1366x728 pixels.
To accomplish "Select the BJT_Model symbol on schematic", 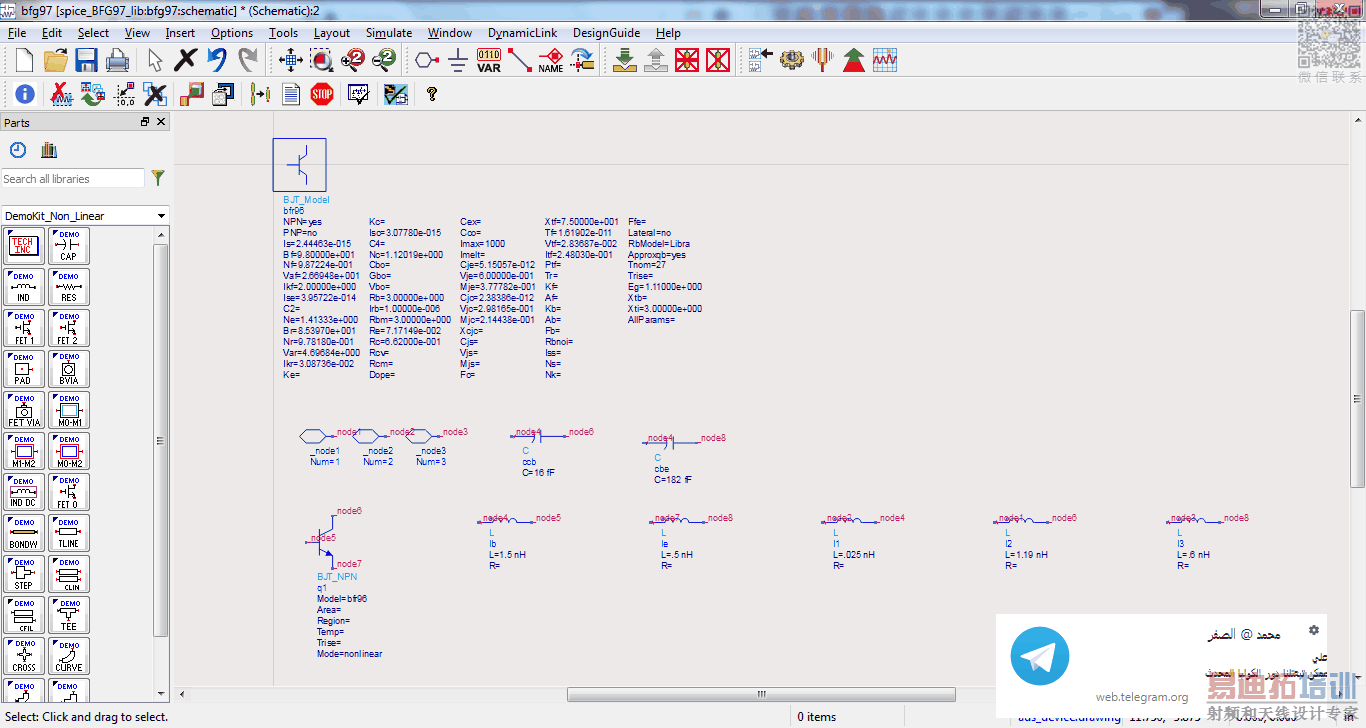I will point(300,165).
